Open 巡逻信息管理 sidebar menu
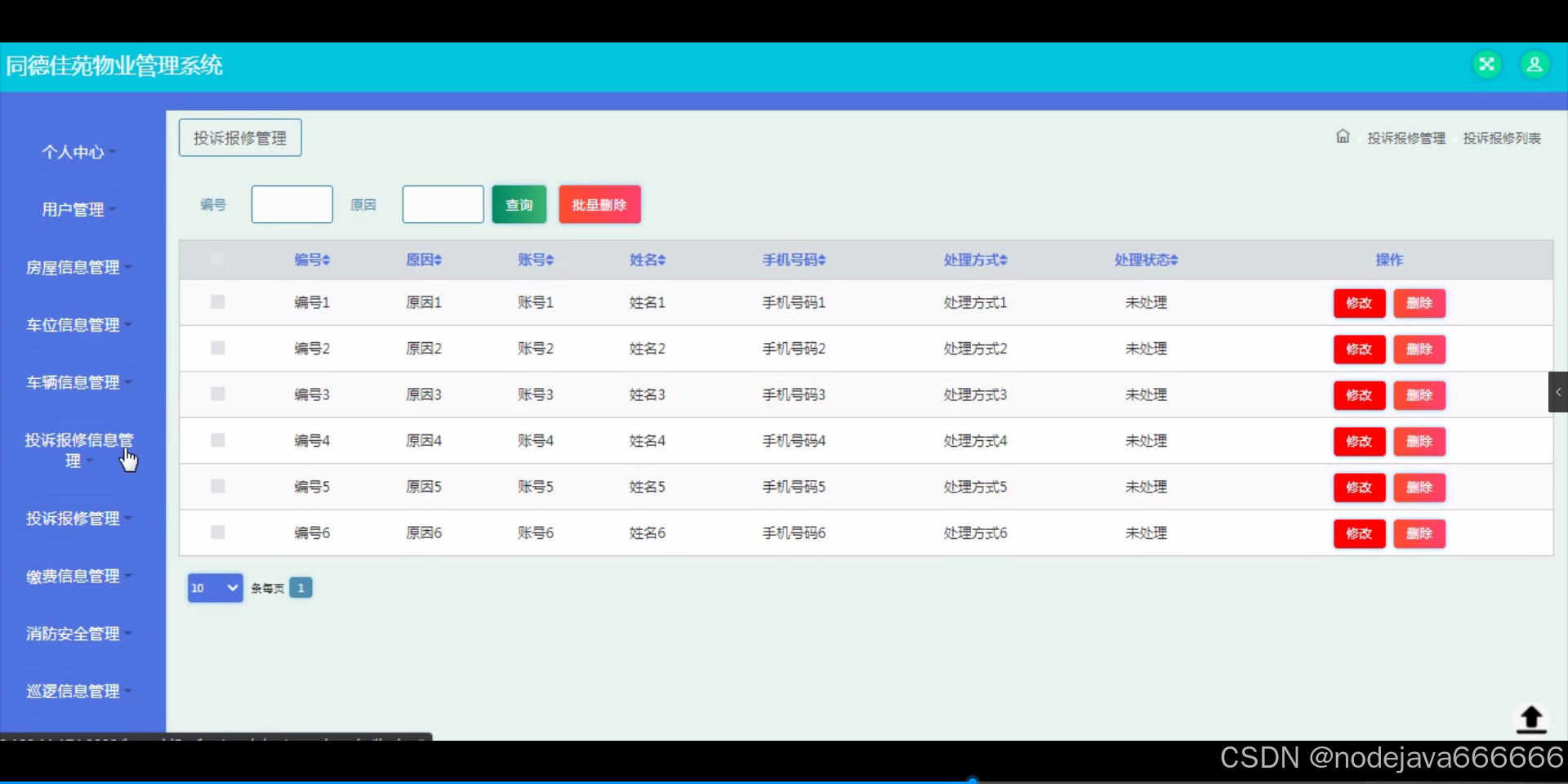The image size is (1568, 784). 78,691
